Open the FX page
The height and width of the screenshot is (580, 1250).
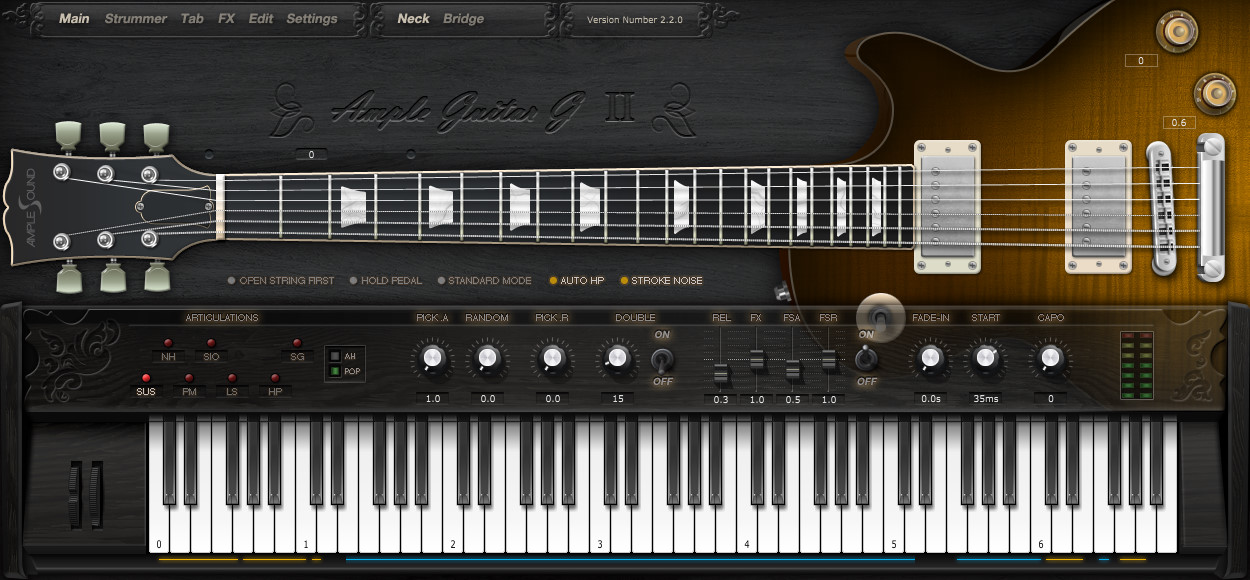(x=226, y=18)
